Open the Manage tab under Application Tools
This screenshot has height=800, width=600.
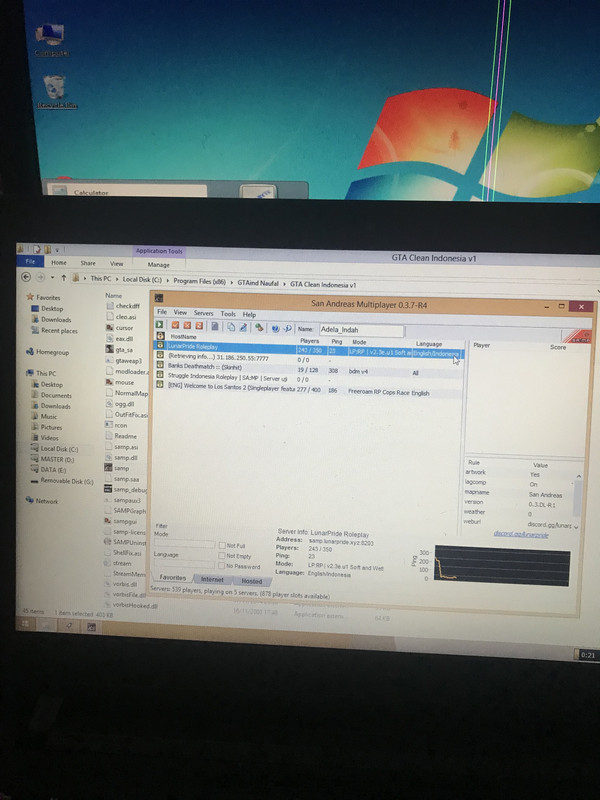[158, 265]
